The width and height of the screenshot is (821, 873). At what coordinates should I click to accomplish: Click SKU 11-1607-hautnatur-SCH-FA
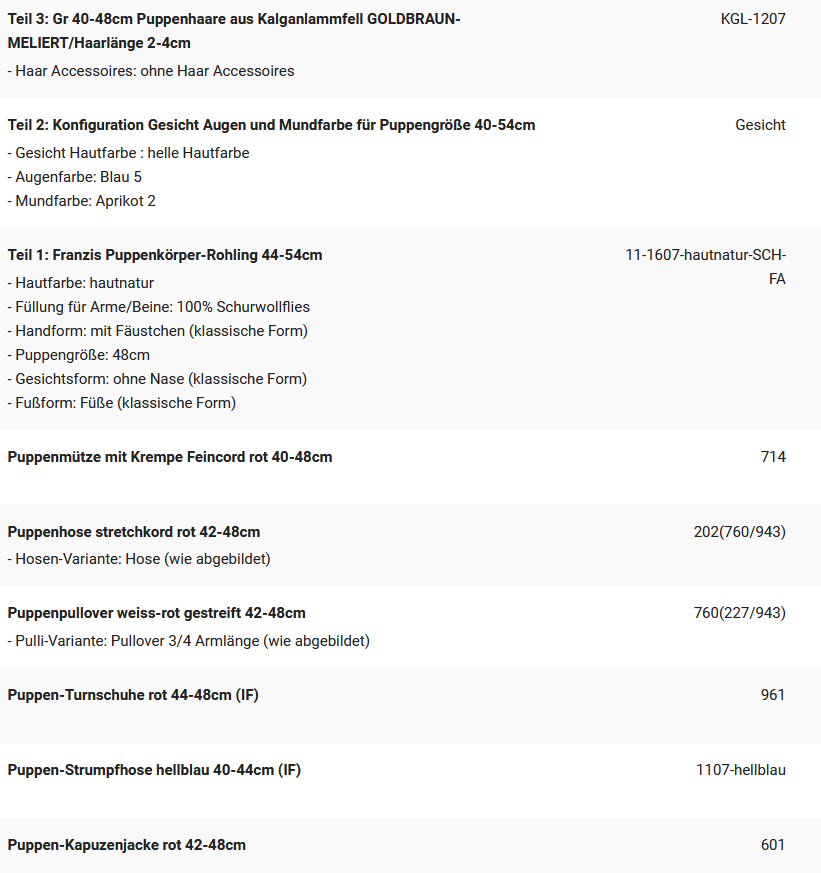coord(705,267)
